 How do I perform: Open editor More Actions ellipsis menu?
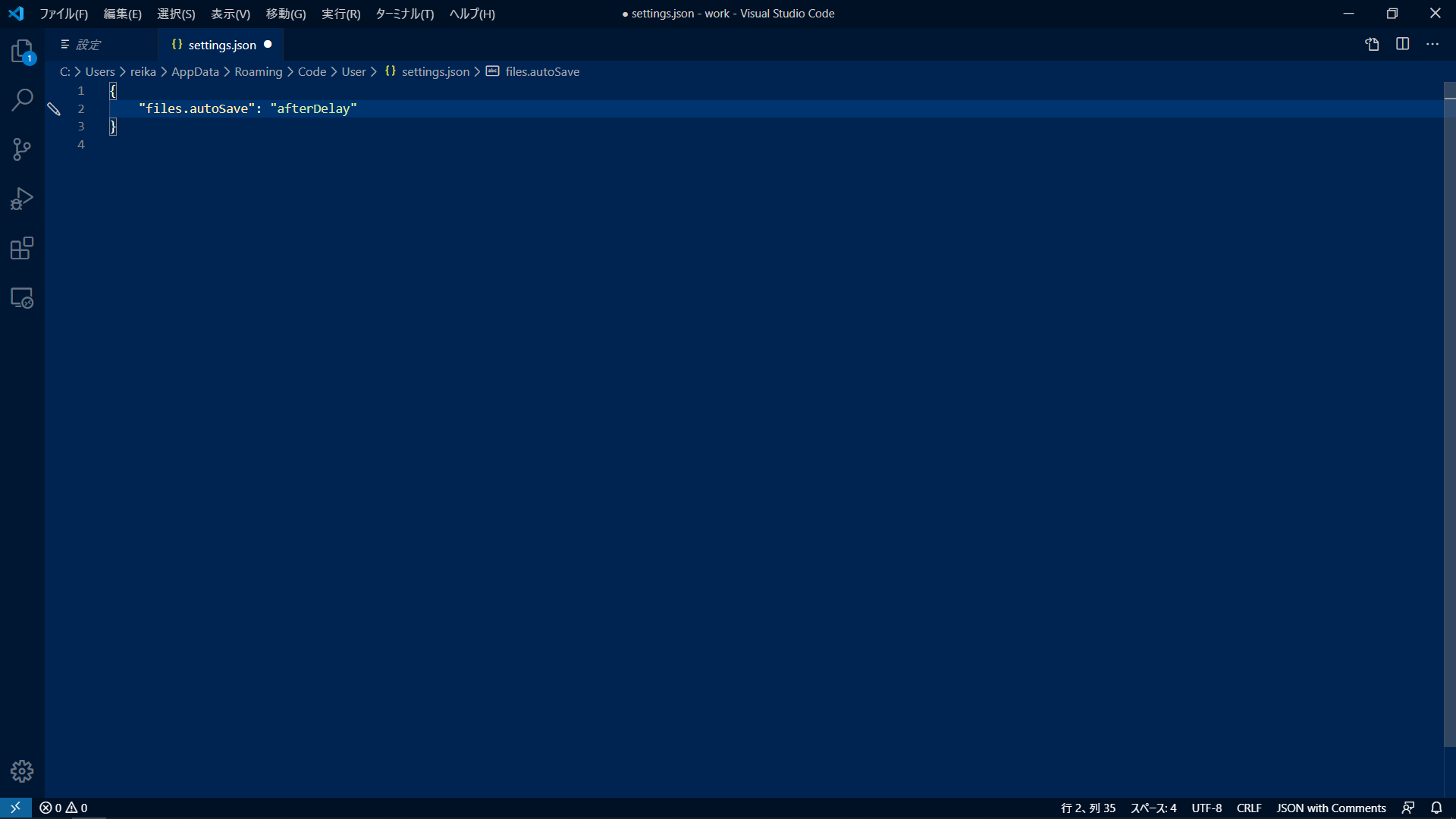point(1432,44)
